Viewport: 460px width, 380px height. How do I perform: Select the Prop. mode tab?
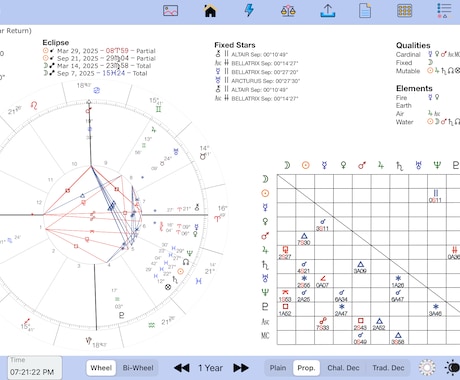[306, 368]
